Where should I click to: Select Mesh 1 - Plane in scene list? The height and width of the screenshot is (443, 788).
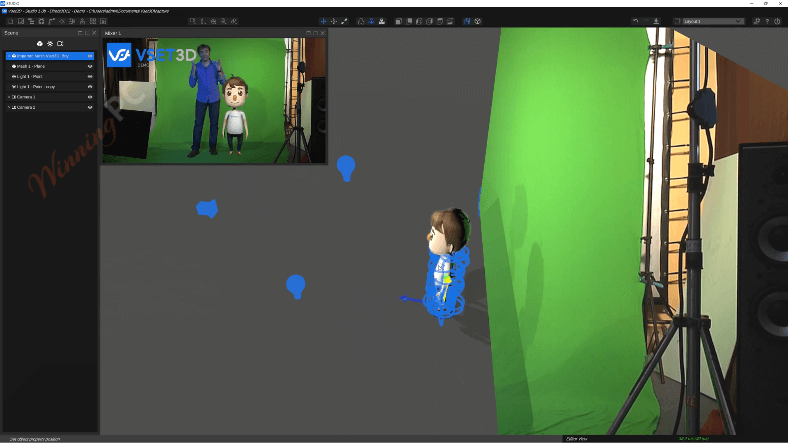click(x=50, y=66)
